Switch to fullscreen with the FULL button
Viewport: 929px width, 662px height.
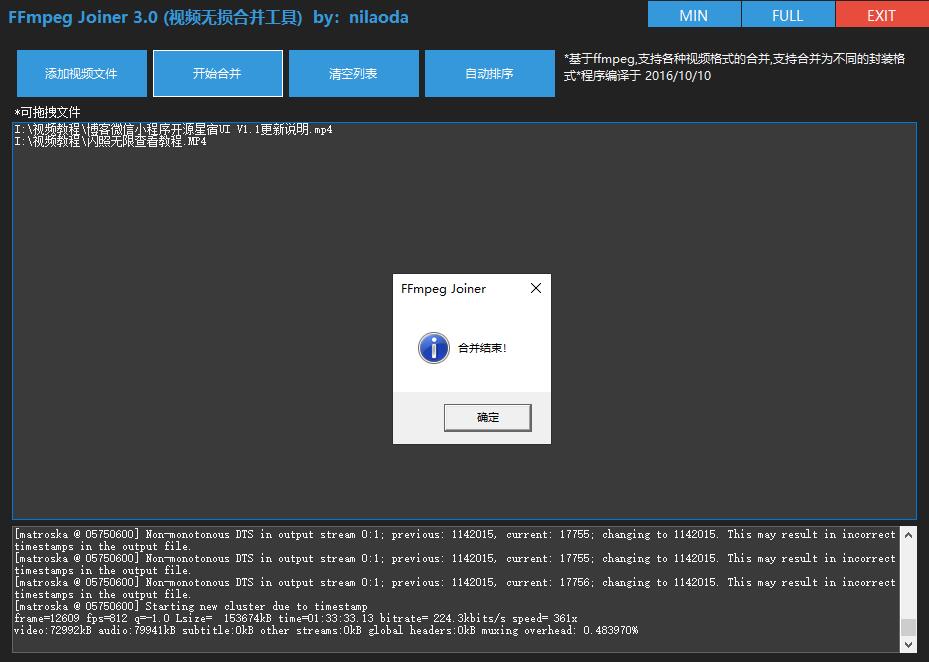pyautogui.click(x=787, y=15)
